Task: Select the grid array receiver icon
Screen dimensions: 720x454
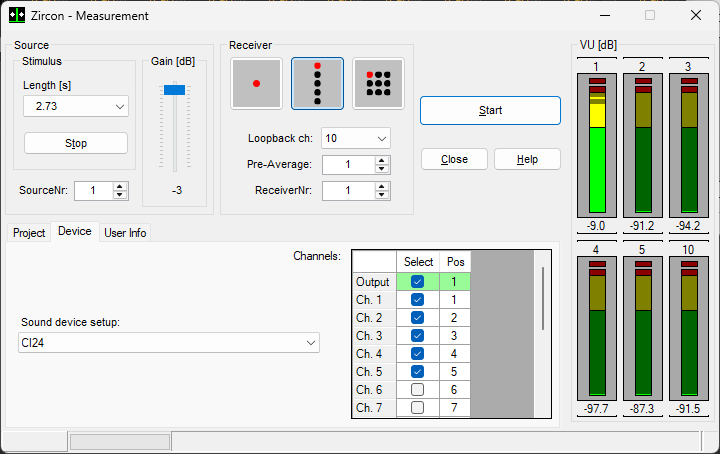Action: pos(378,84)
